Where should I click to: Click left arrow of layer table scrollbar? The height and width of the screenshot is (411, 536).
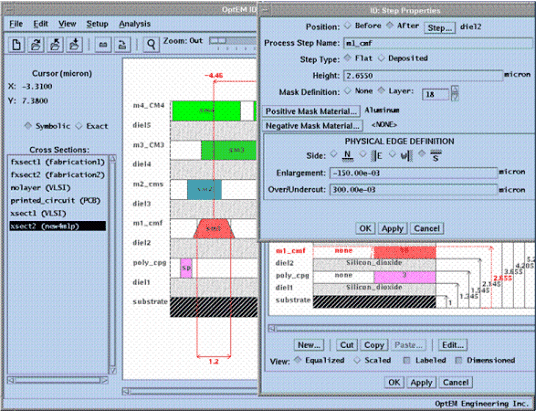272,328
